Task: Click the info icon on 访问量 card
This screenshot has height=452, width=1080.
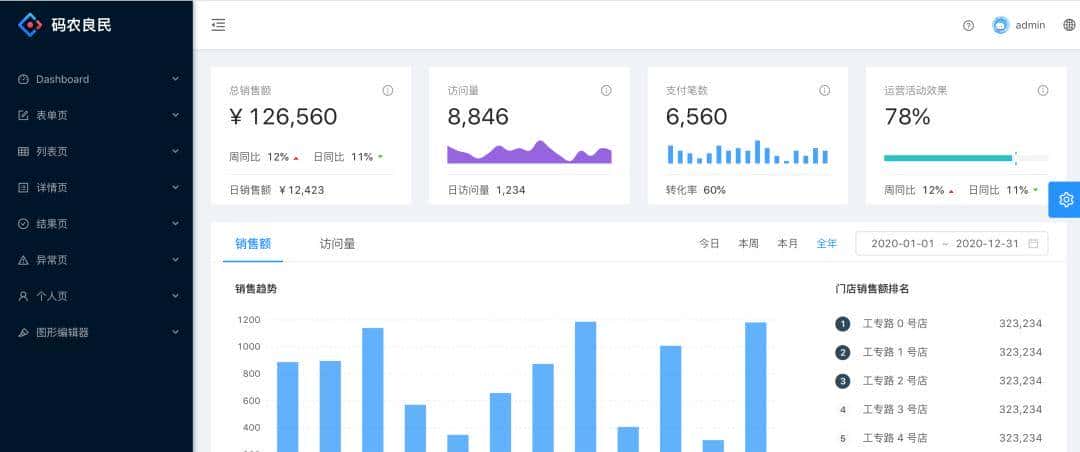Action: [x=606, y=90]
